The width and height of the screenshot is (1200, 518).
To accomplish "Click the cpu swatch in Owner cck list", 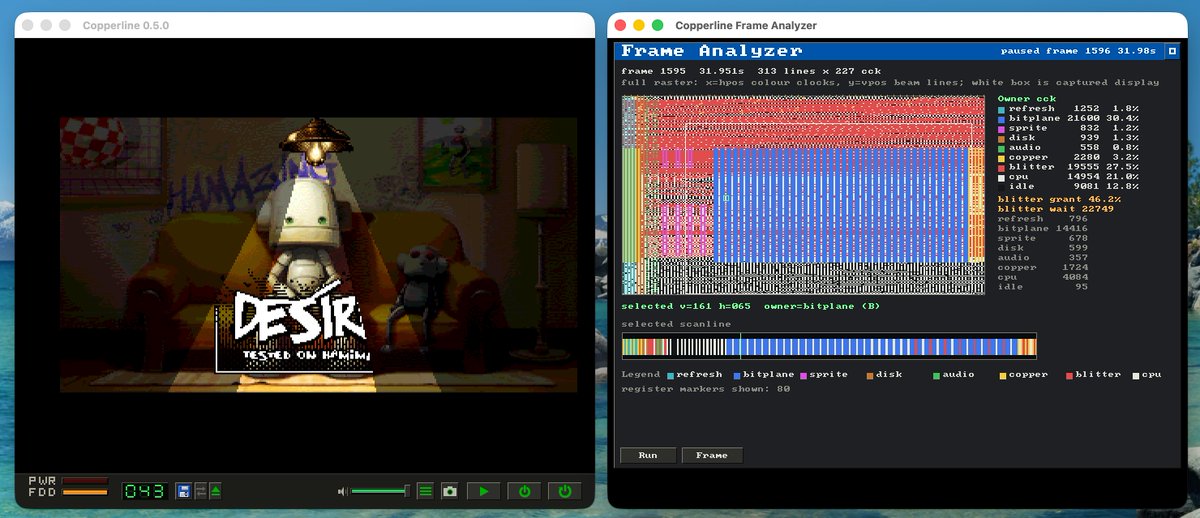I will click(x=1001, y=177).
